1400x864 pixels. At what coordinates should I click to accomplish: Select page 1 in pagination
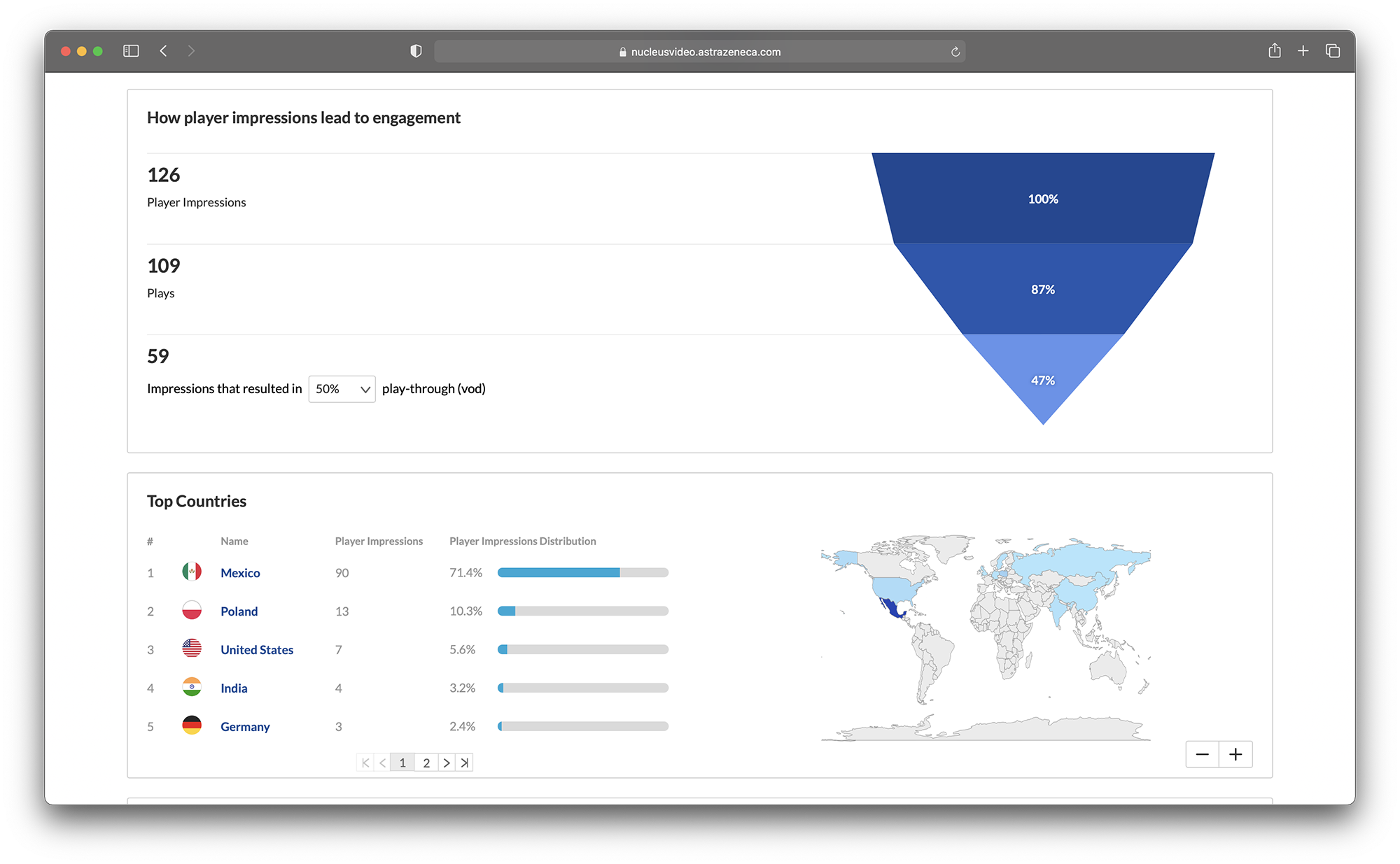(x=402, y=763)
